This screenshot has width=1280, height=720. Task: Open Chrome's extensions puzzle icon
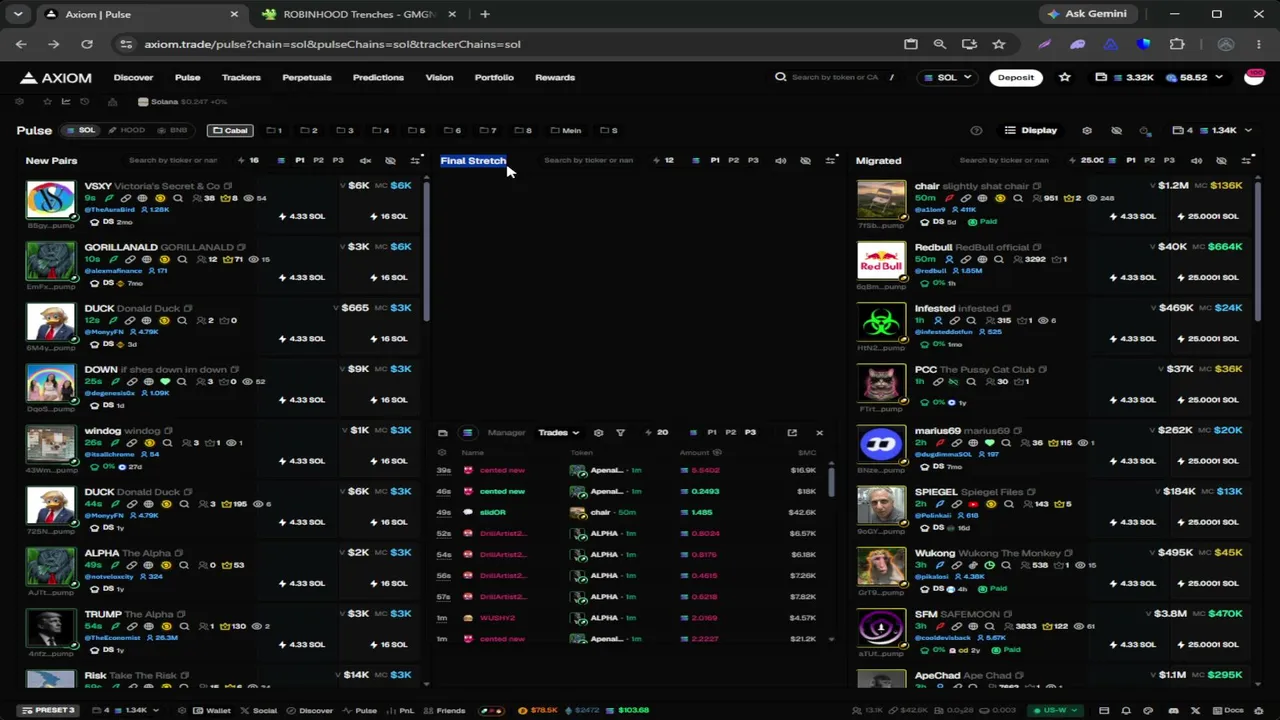point(1177,44)
